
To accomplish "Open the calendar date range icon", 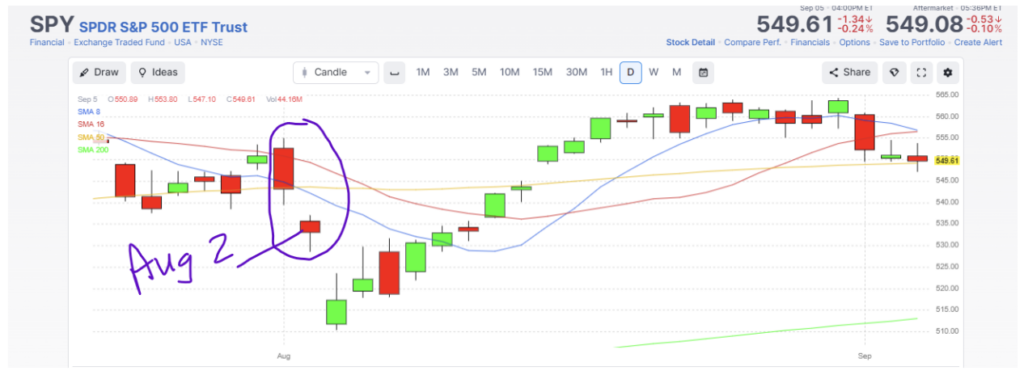I will [x=703, y=73].
